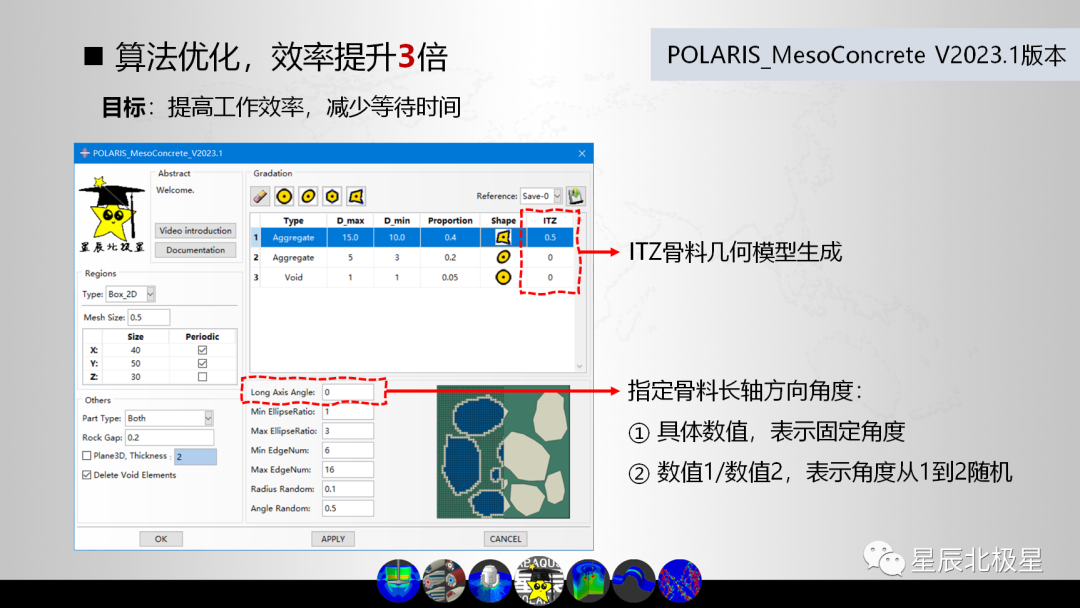Check the Plane3D Thickness option
Screen dimensions: 1080x608
(x=86, y=455)
